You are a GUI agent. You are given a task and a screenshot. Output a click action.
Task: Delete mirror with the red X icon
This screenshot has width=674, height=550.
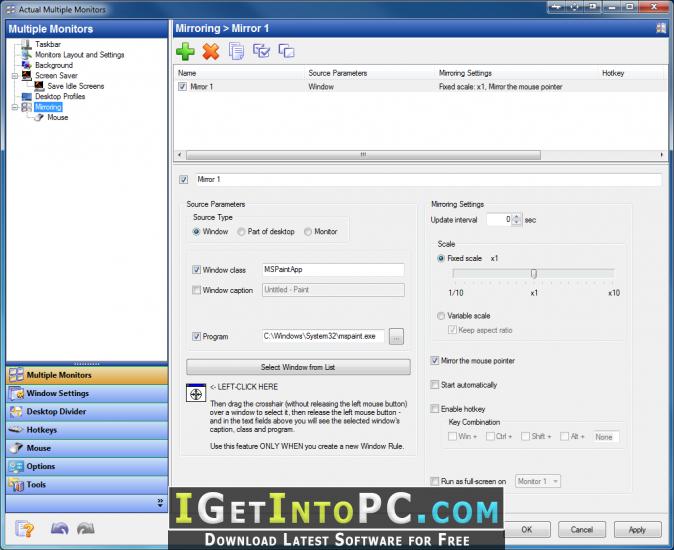211,52
